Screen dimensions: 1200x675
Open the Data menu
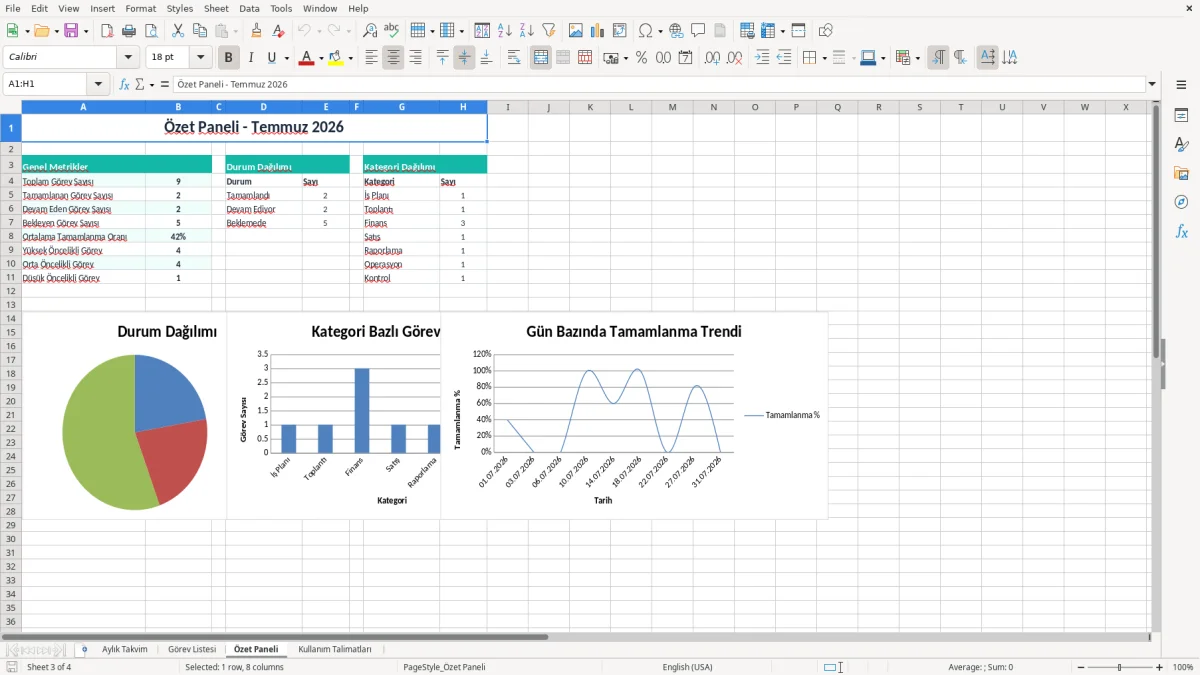(x=250, y=8)
